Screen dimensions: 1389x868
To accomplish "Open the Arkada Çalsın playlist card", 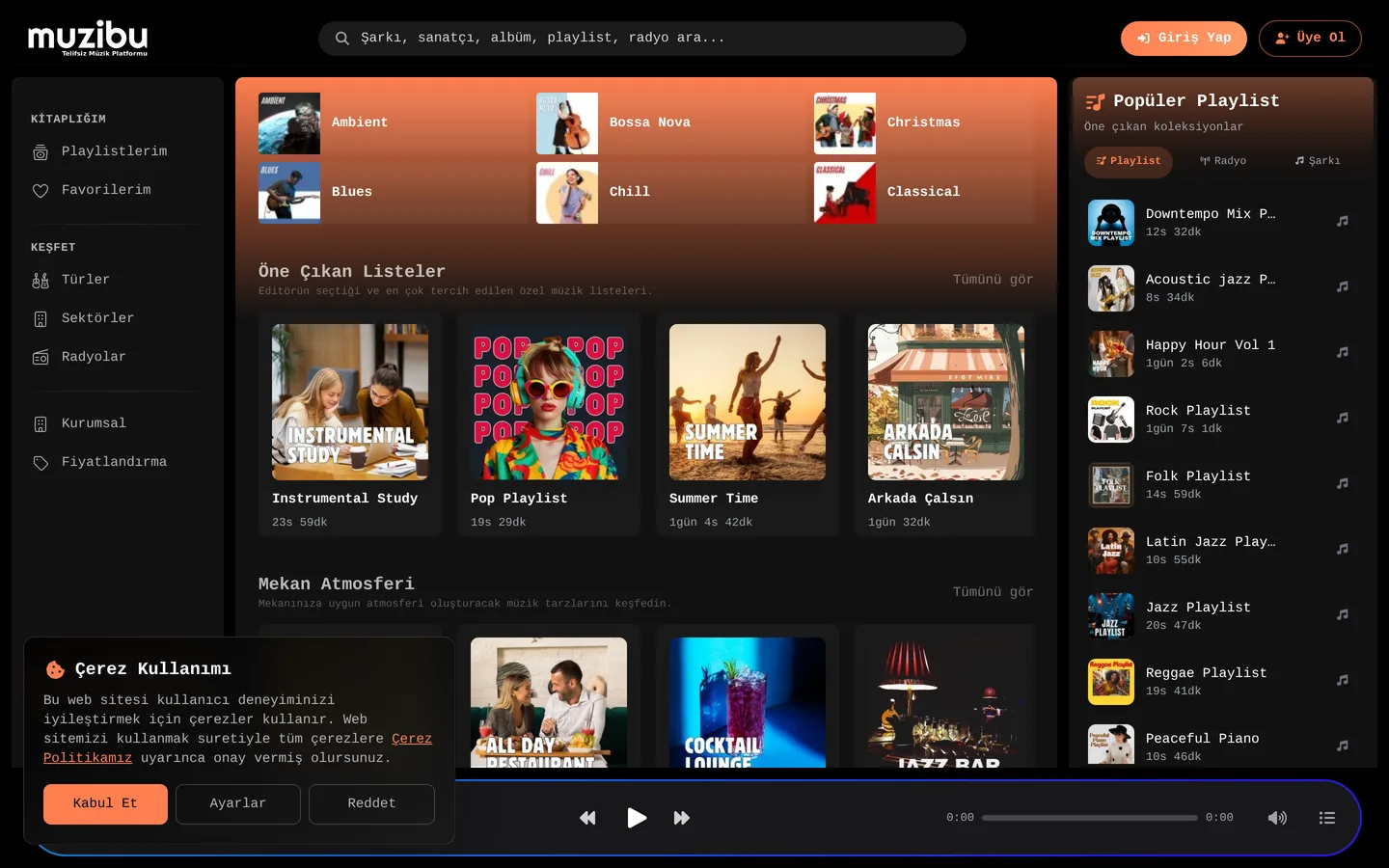I will pos(946,424).
